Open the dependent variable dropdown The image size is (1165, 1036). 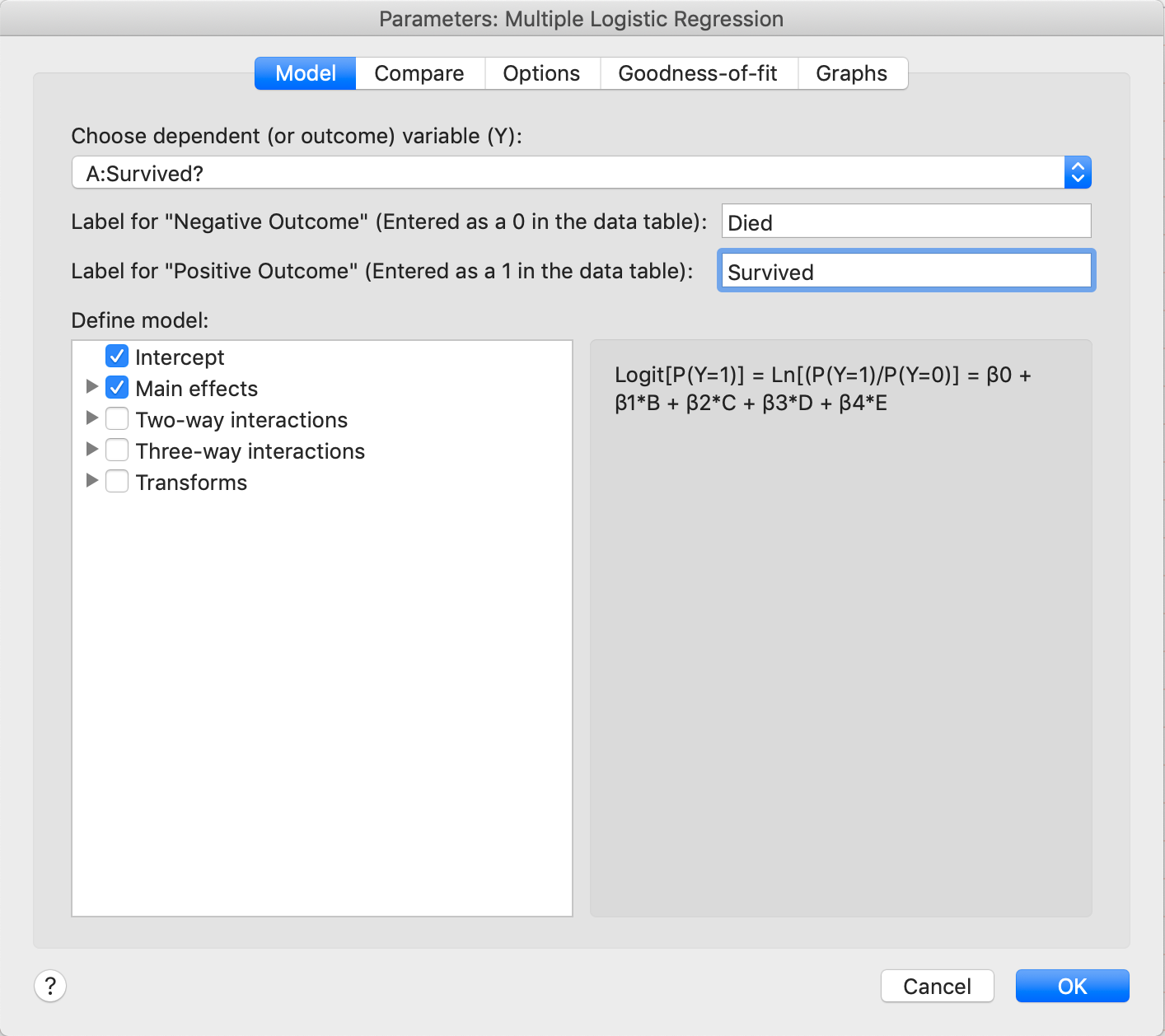[1077, 173]
